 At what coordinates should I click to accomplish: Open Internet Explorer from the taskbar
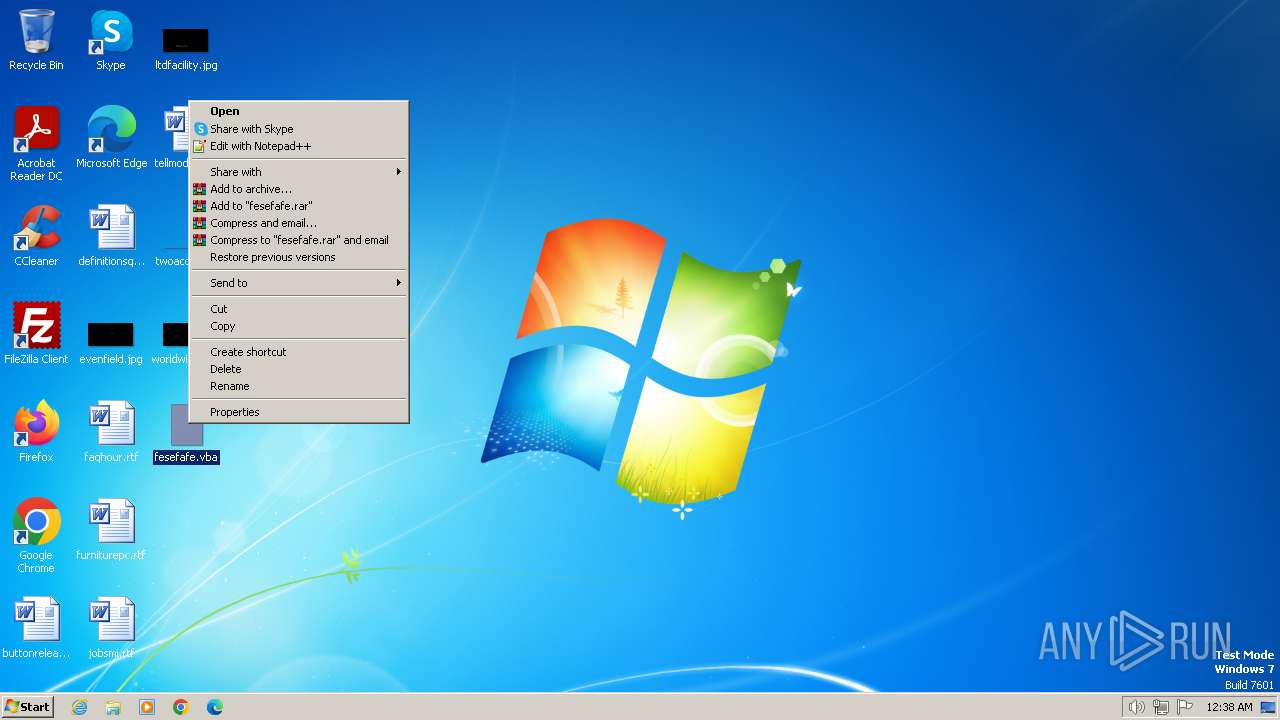79,707
